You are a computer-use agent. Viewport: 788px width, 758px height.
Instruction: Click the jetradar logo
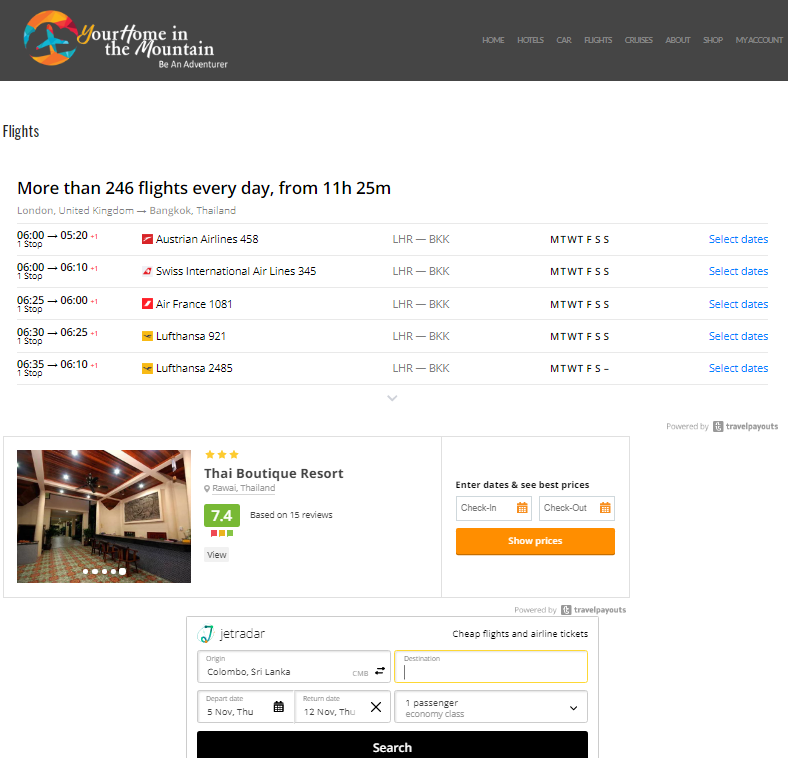pos(231,633)
